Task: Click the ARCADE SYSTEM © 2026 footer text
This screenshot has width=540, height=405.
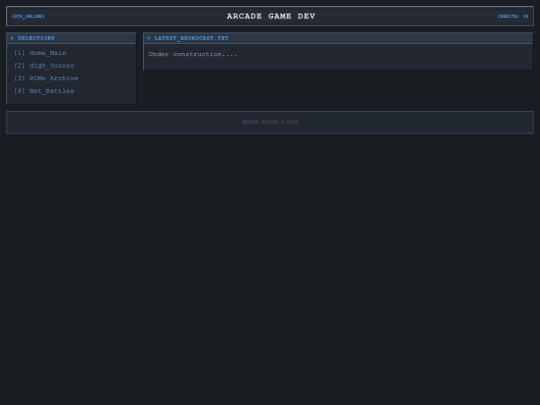Action: pos(270,122)
